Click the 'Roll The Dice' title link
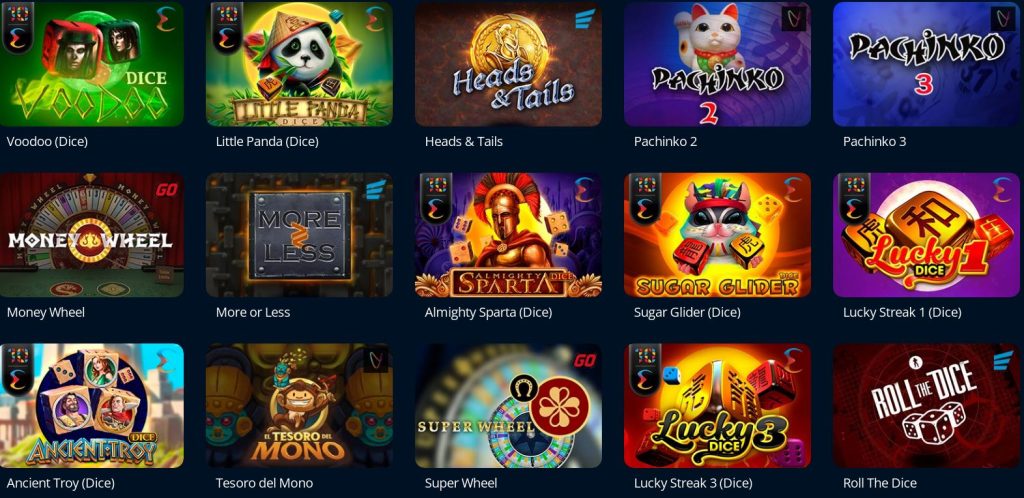Screen dimensions: 1024x498 point(880,484)
